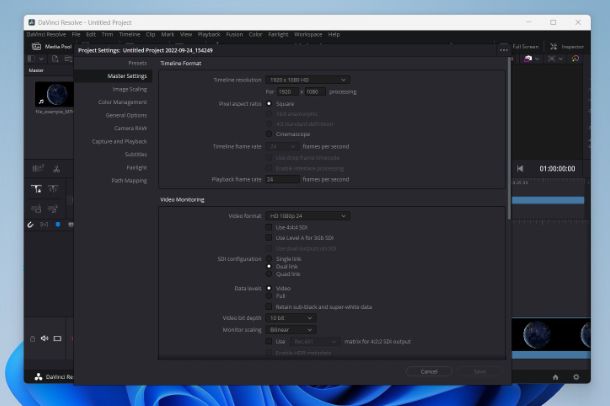This screenshot has height=406, width=610.
Task: Open the SDI output matrix dropdown
Action: [x=315, y=341]
